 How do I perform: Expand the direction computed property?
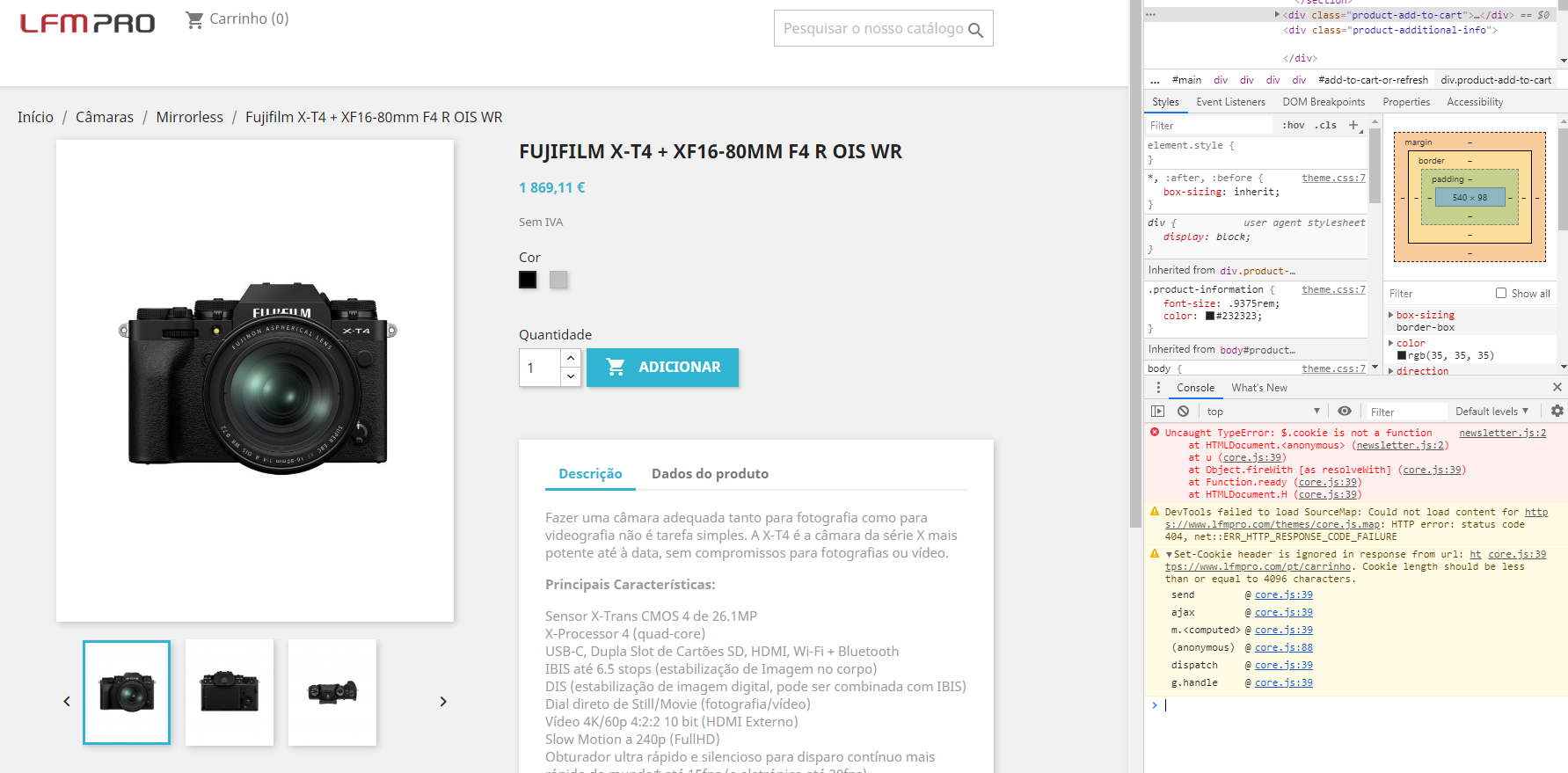click(1390, 371)
